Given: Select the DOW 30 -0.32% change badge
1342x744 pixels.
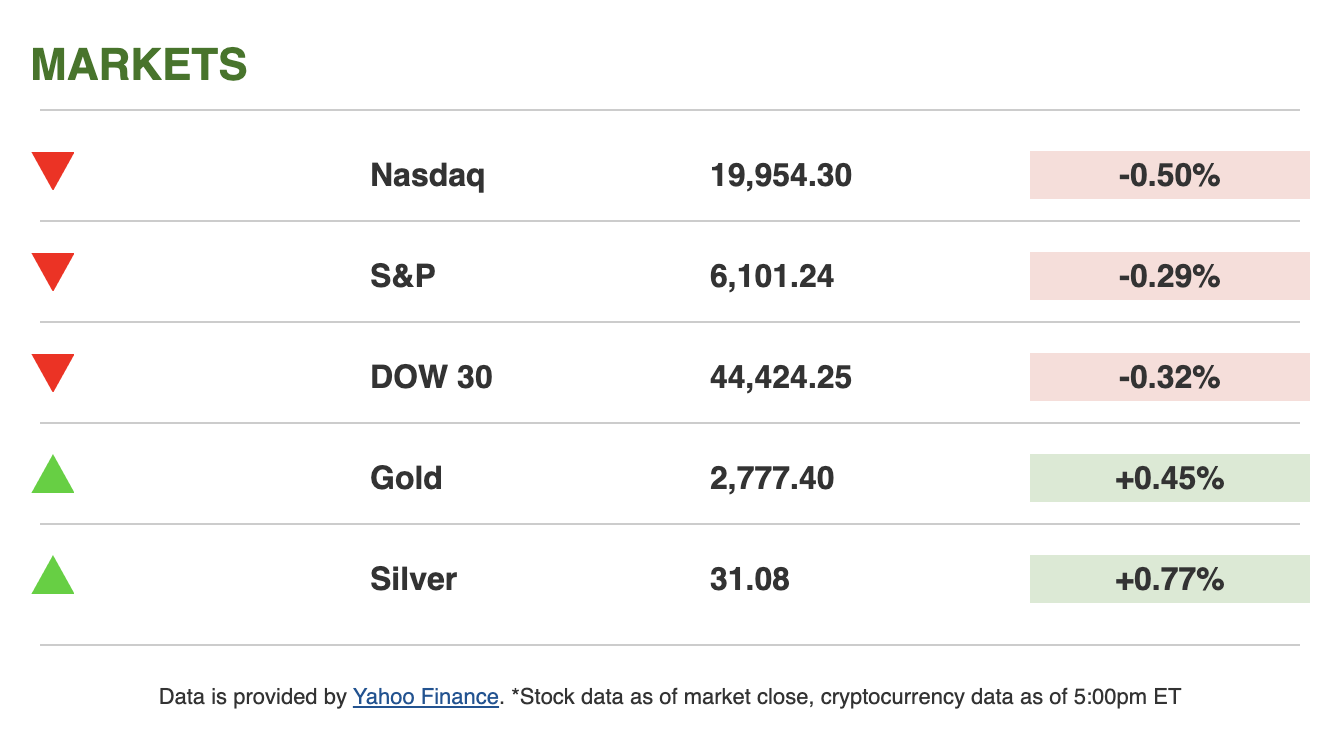Looking at the screenshot, I should (x=1169, y=377).
